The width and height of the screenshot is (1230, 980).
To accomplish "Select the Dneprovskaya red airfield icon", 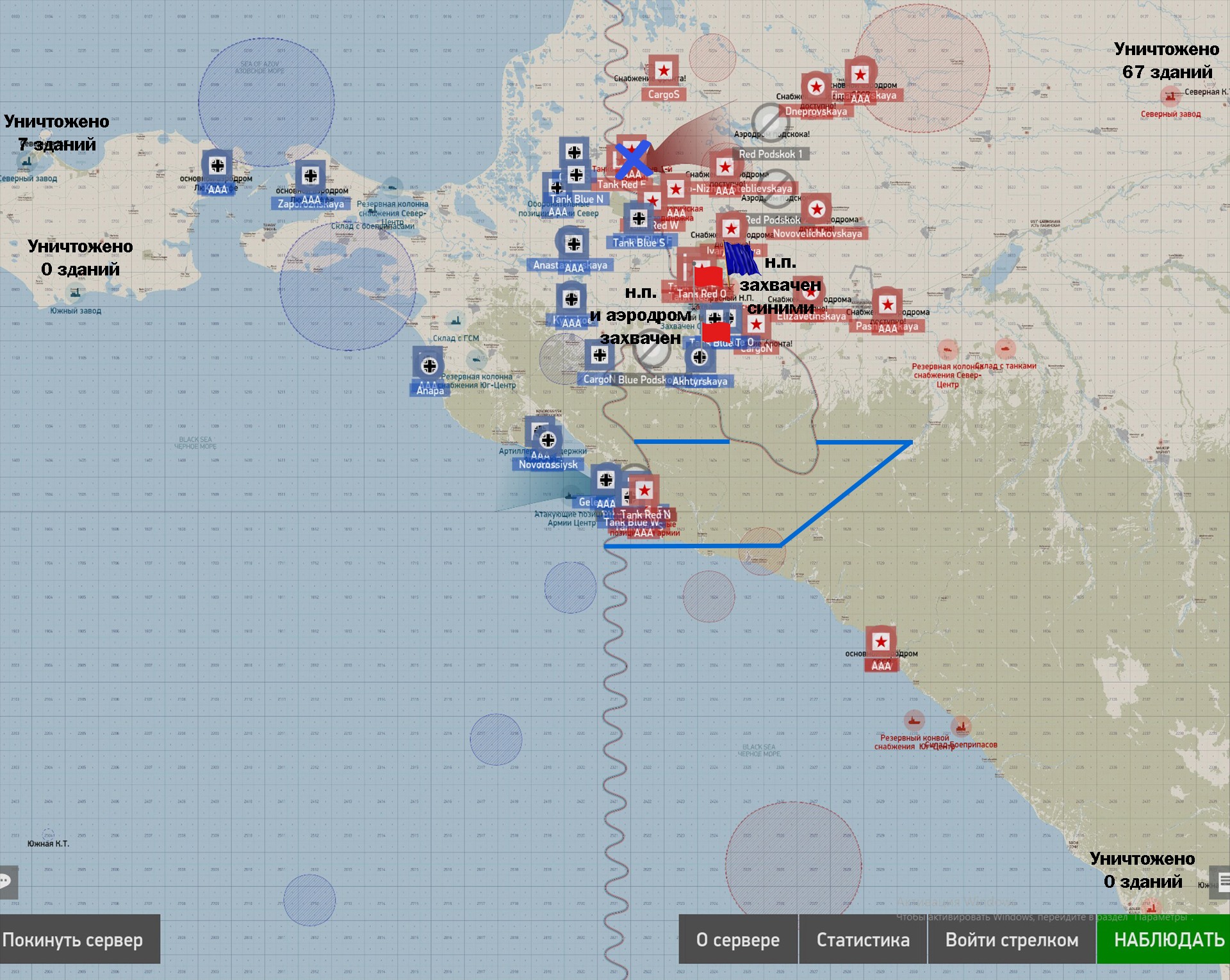I will [x=816, y=86].
